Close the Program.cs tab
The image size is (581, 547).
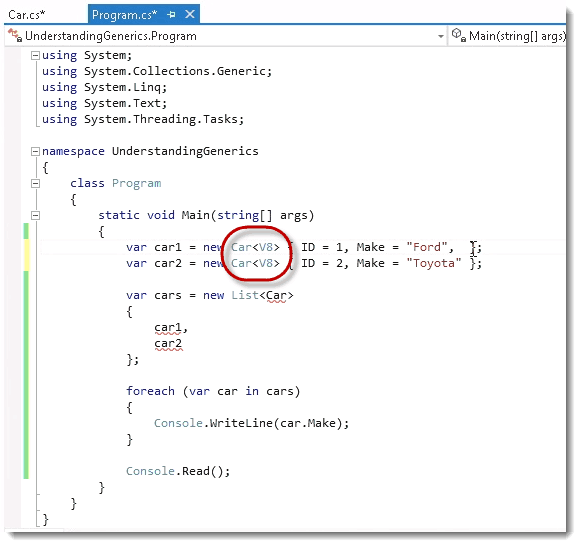point(190,14)
